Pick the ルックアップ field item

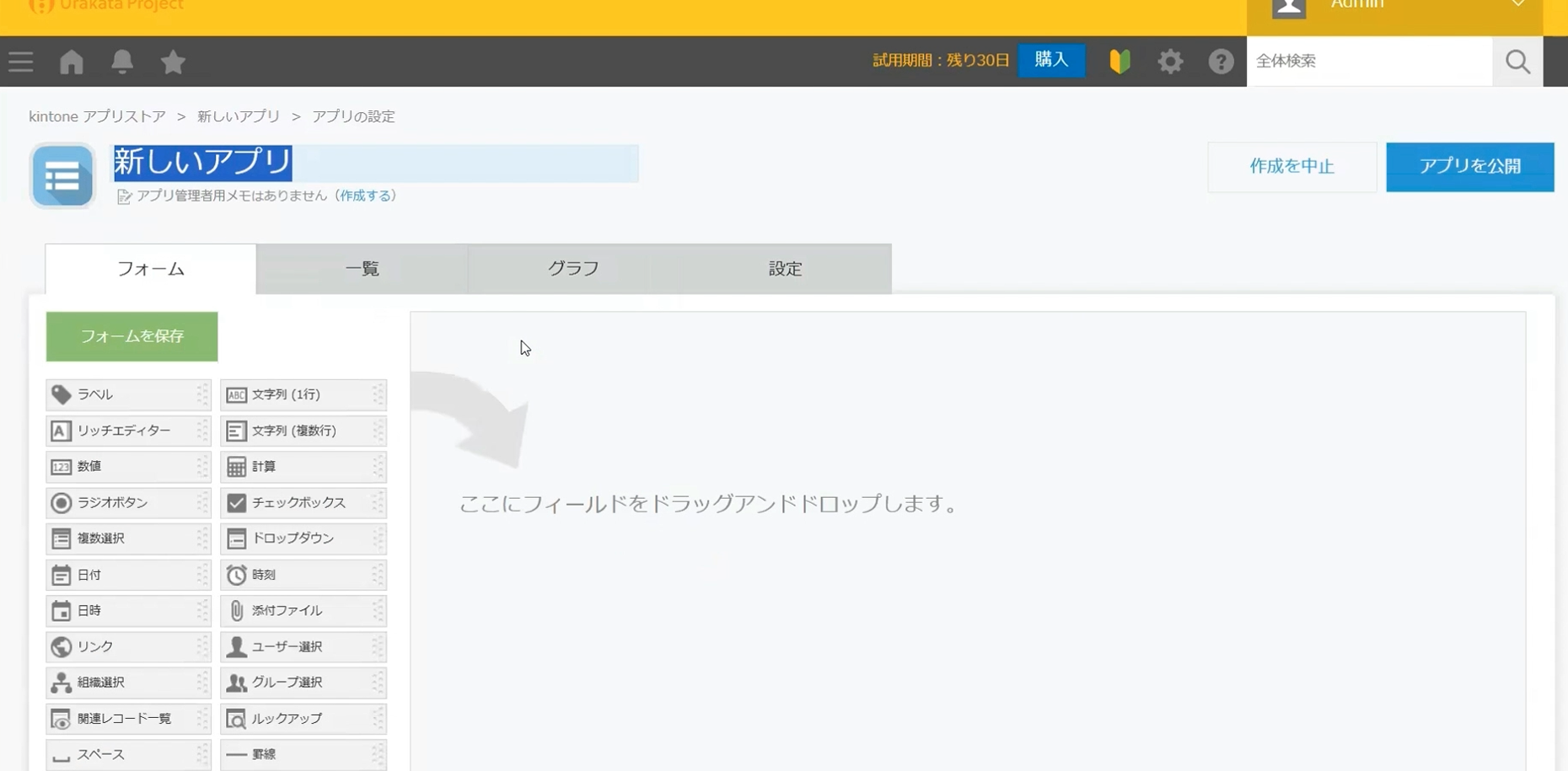coord(302,719)
